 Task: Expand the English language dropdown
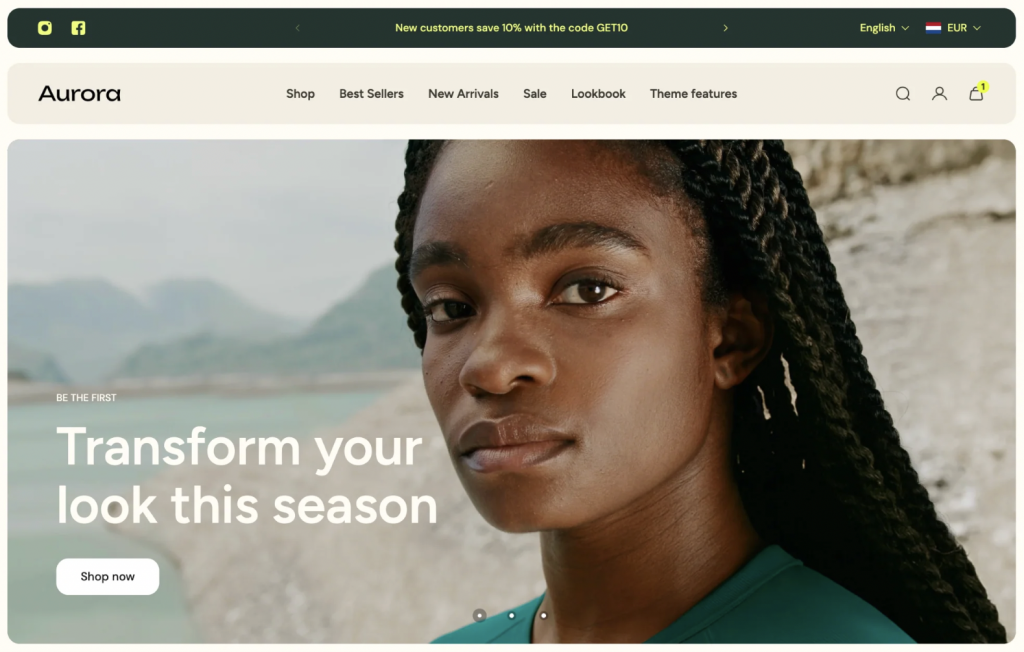point(884,28)
